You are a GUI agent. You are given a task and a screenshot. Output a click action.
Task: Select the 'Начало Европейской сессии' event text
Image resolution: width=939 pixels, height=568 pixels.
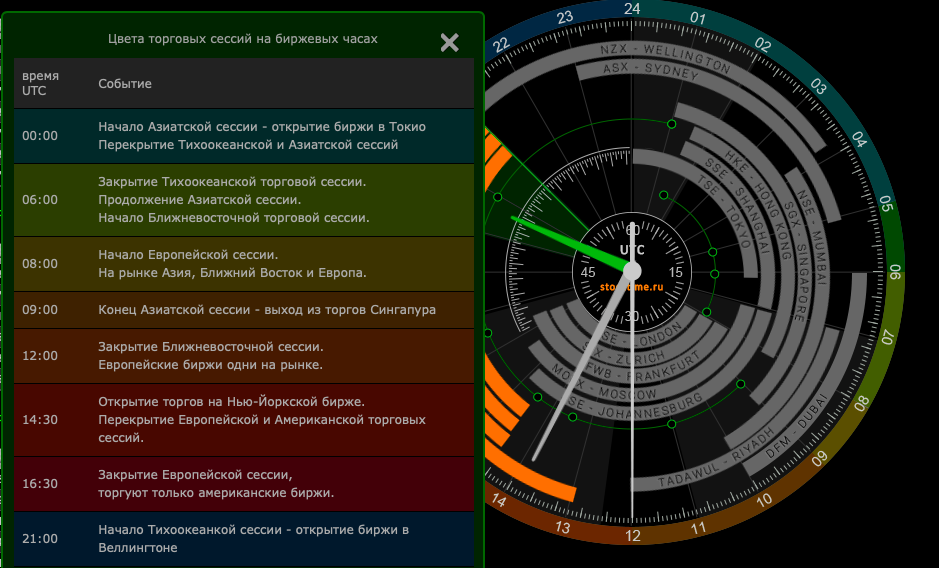tap(188, 255)
